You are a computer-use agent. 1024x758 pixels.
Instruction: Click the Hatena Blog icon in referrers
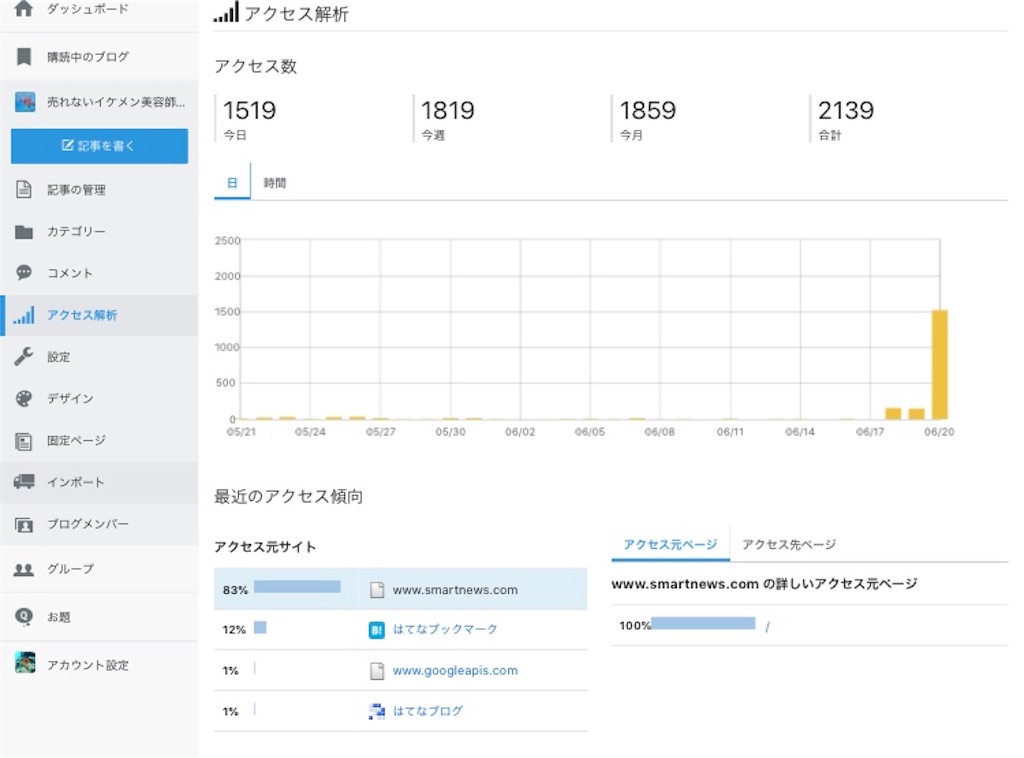(377, 711)
